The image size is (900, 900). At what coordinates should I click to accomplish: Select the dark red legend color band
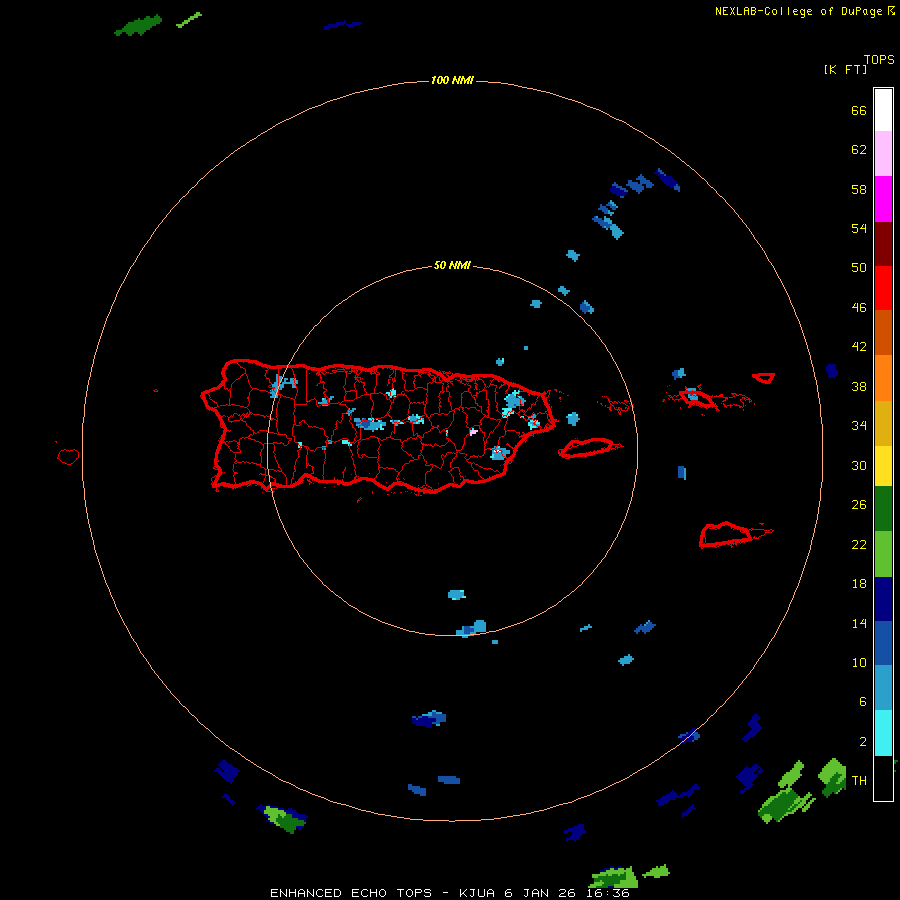point(883,244)
